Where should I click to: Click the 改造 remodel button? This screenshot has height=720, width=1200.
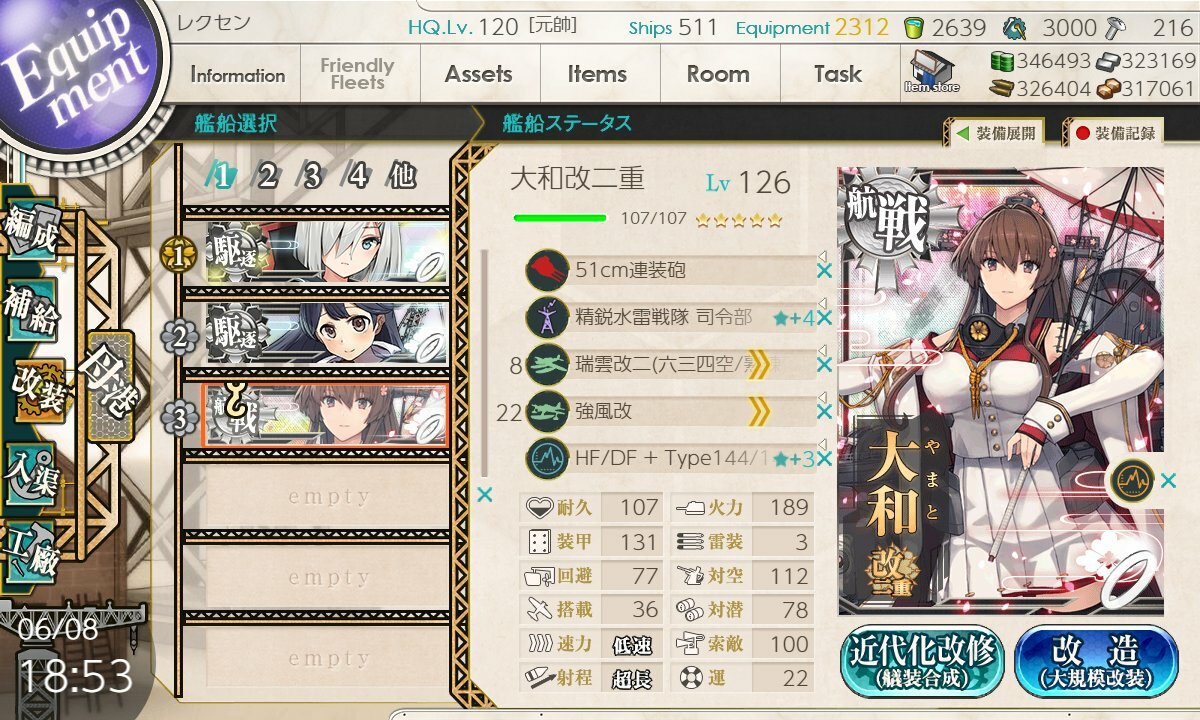1096,662
